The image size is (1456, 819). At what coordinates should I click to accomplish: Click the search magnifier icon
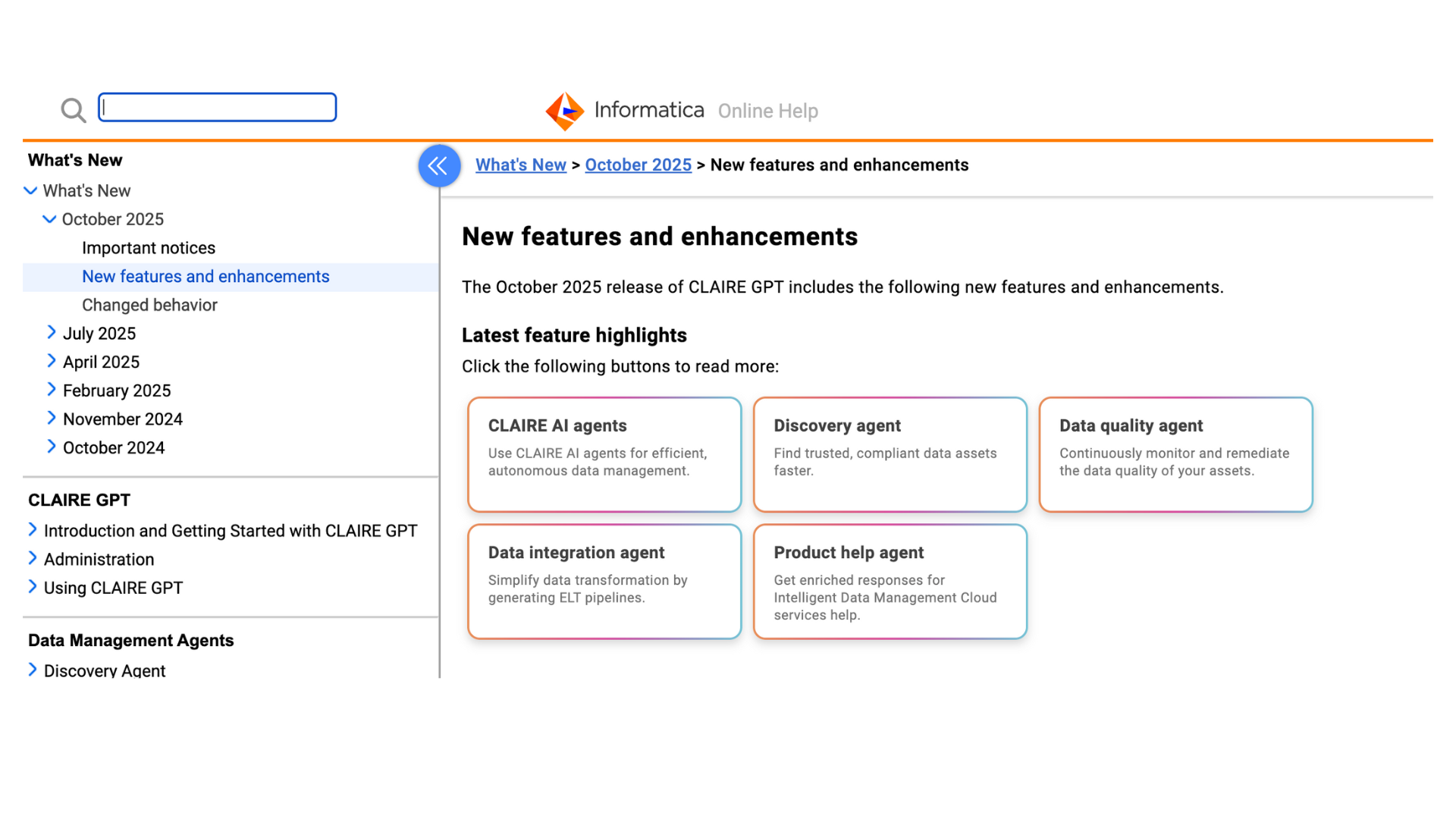73,110
